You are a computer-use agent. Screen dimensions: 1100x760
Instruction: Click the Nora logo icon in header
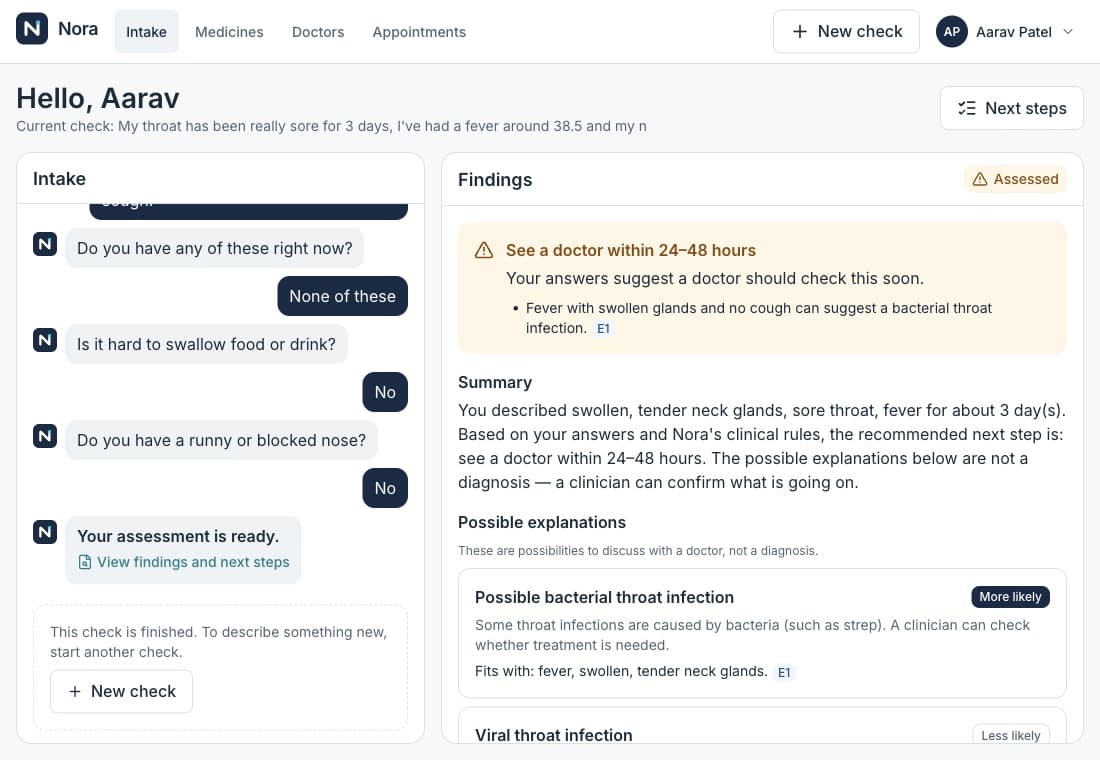point(32,29)
